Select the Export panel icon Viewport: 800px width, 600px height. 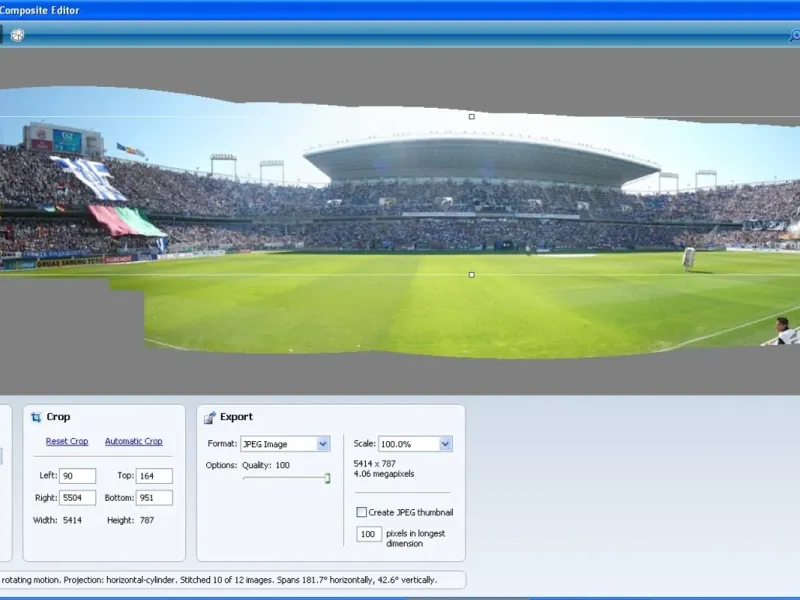click(210, 417)
